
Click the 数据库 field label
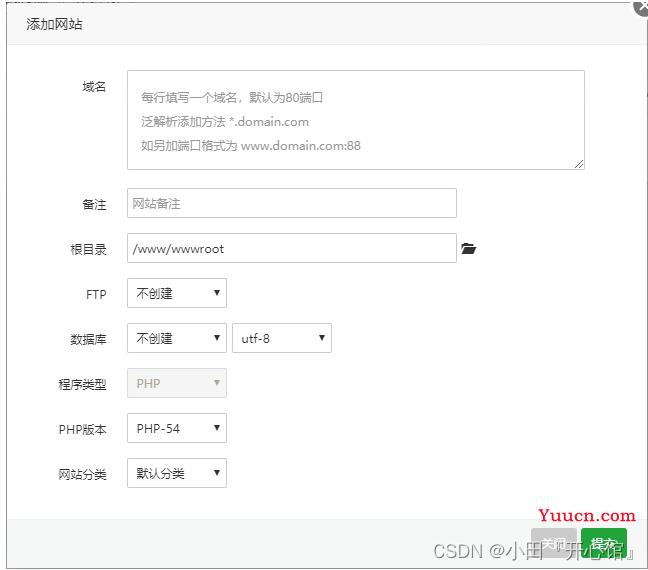coord(88,340)
